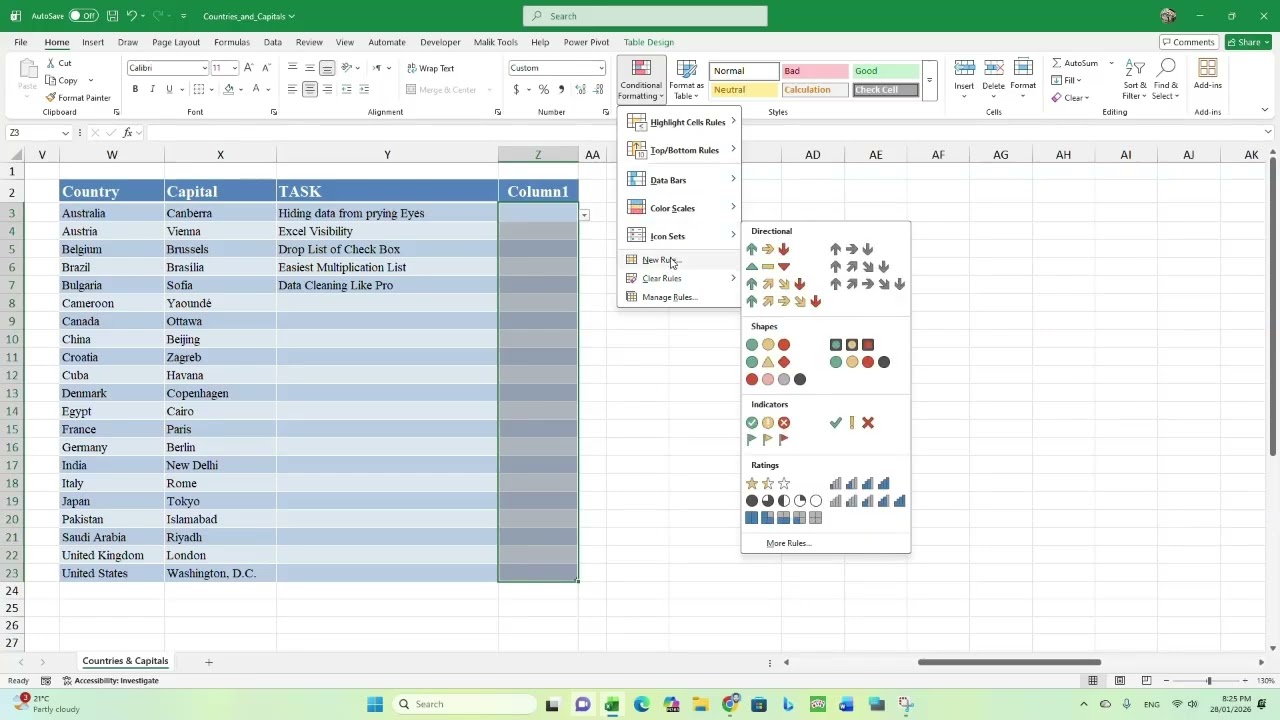Toggle Italic formatting

[x=152, y=89]
